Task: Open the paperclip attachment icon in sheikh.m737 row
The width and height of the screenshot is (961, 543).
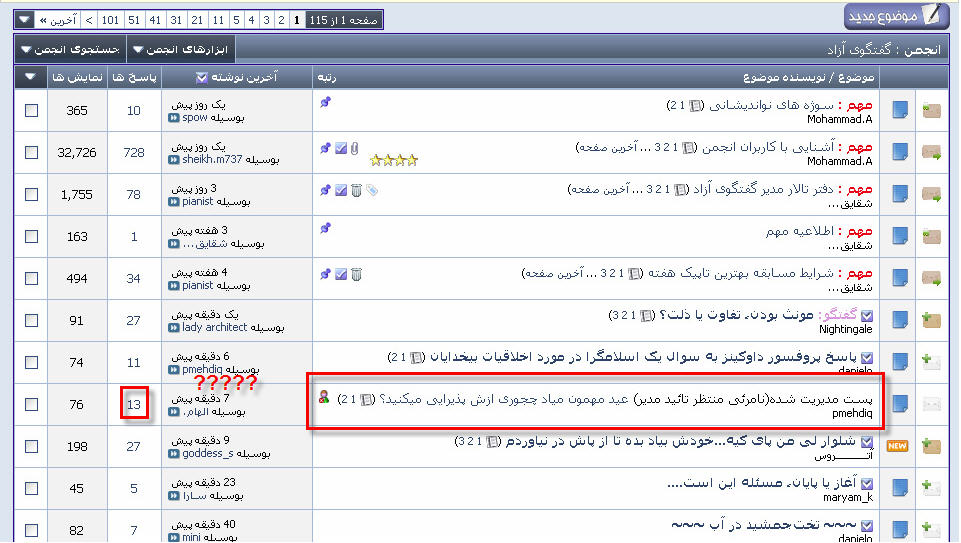Action: tap(352, 147)
